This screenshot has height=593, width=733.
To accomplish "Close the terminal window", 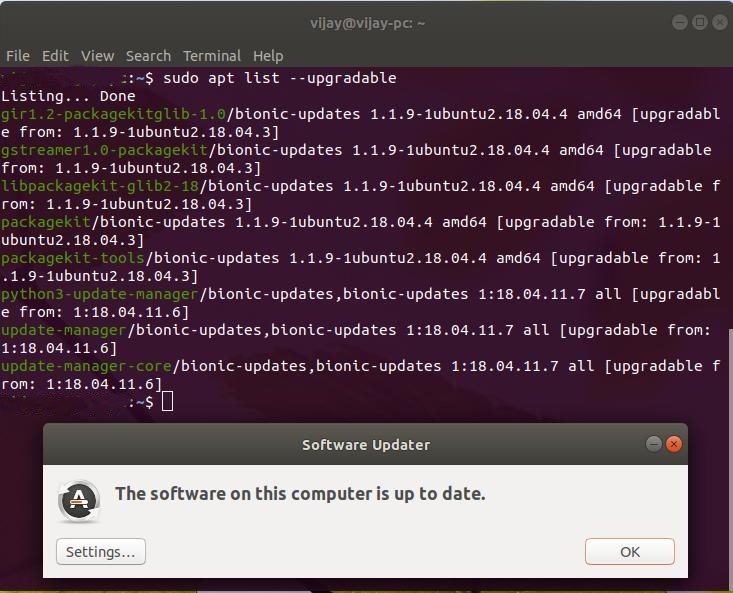I will coord(720,22).
